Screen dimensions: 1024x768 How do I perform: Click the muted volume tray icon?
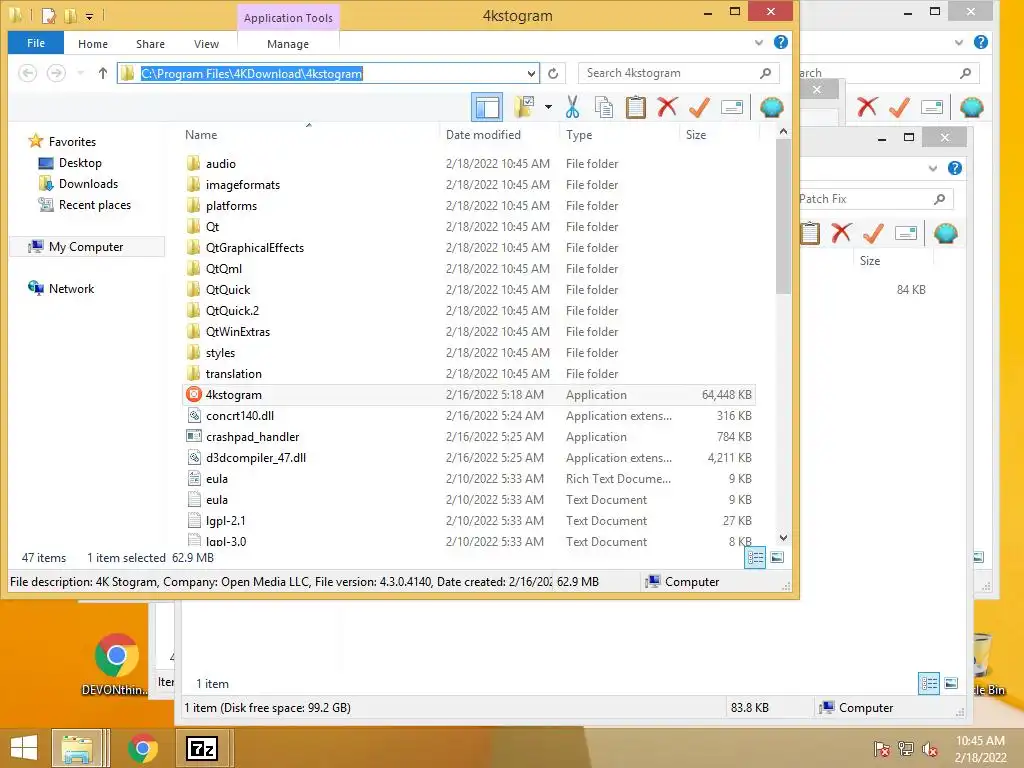click(x=929, y=748)
